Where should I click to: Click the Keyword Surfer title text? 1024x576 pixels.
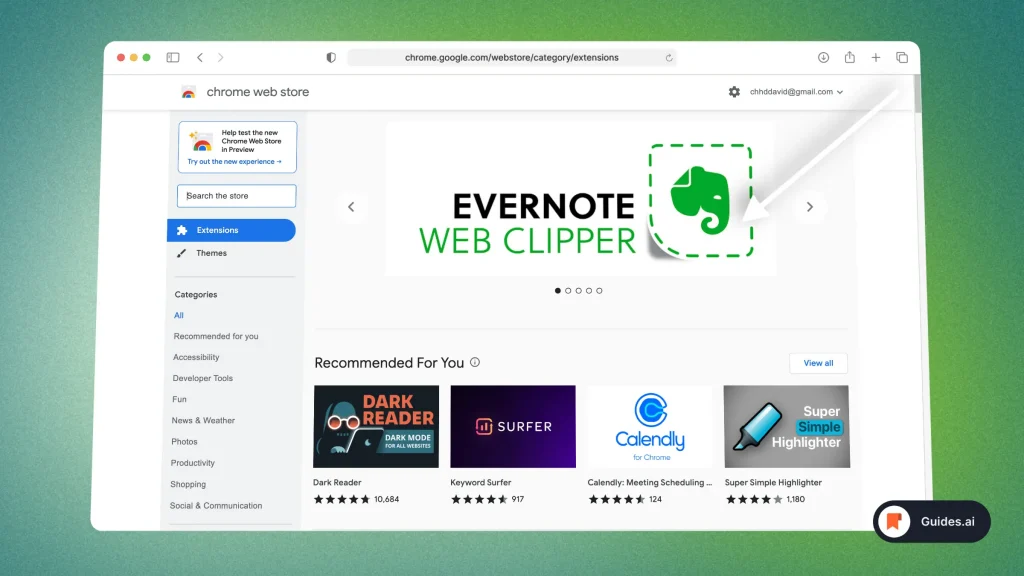[481, 483]
